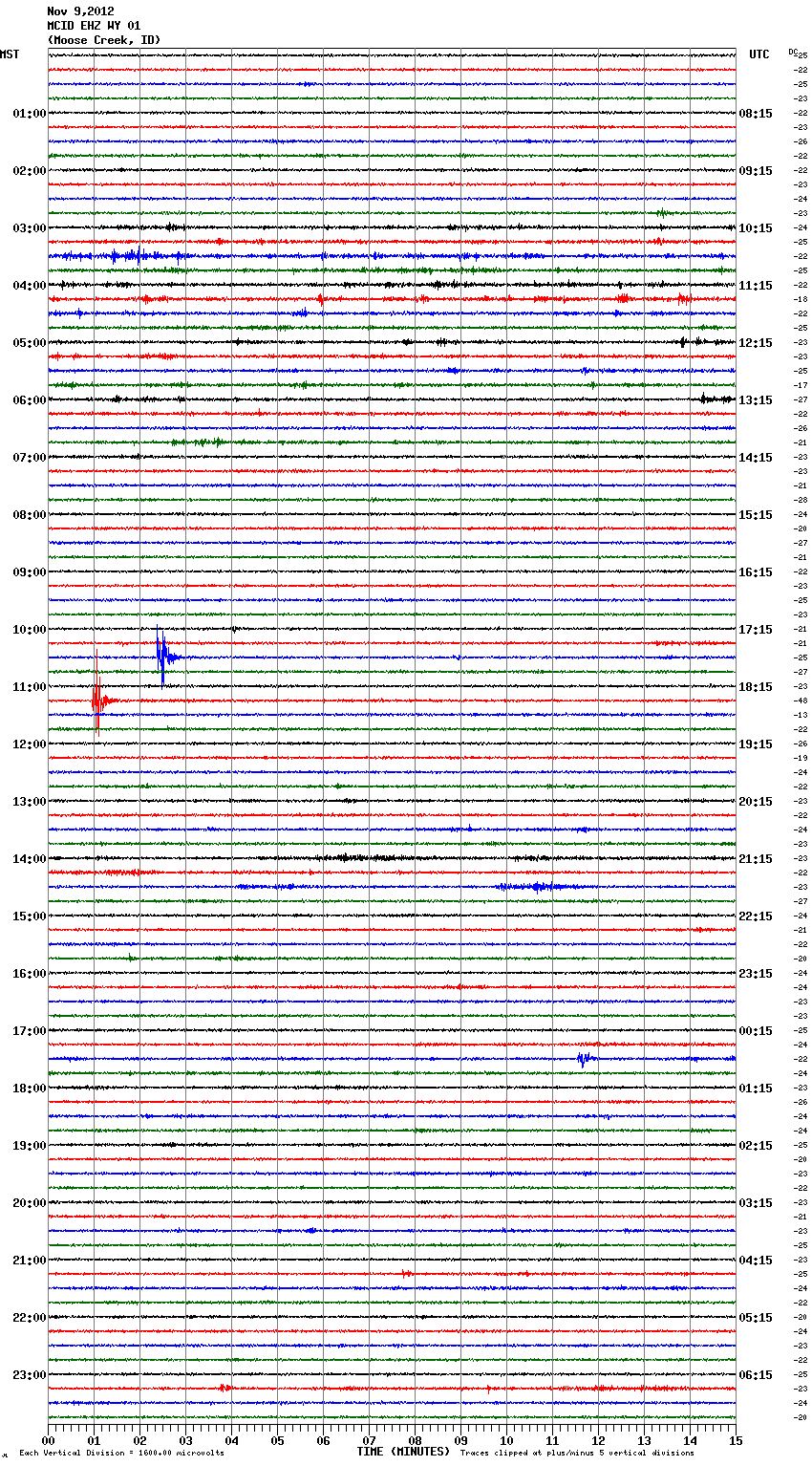Select the 05:00 MST row label
Viewport: 812px width, 1466px height.
(x=30, y=343)
